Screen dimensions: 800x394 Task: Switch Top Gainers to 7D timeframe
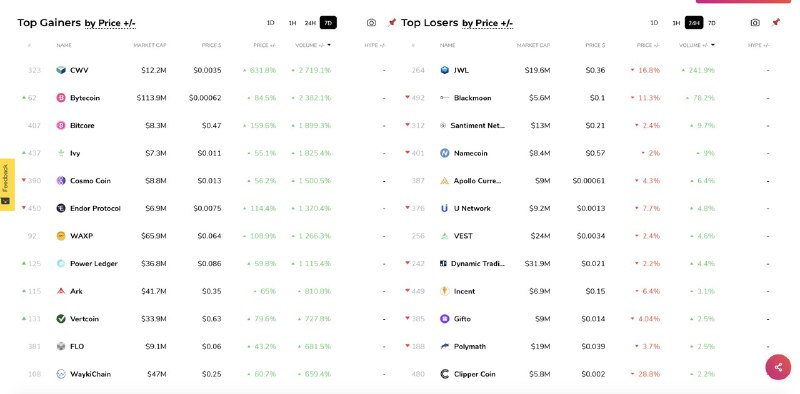(328, 23)
